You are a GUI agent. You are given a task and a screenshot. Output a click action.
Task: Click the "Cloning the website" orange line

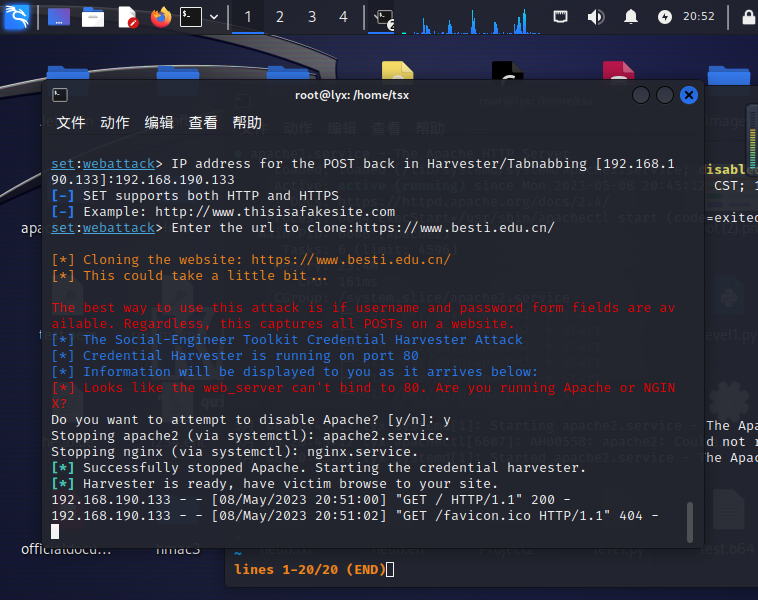coord(251,260)
